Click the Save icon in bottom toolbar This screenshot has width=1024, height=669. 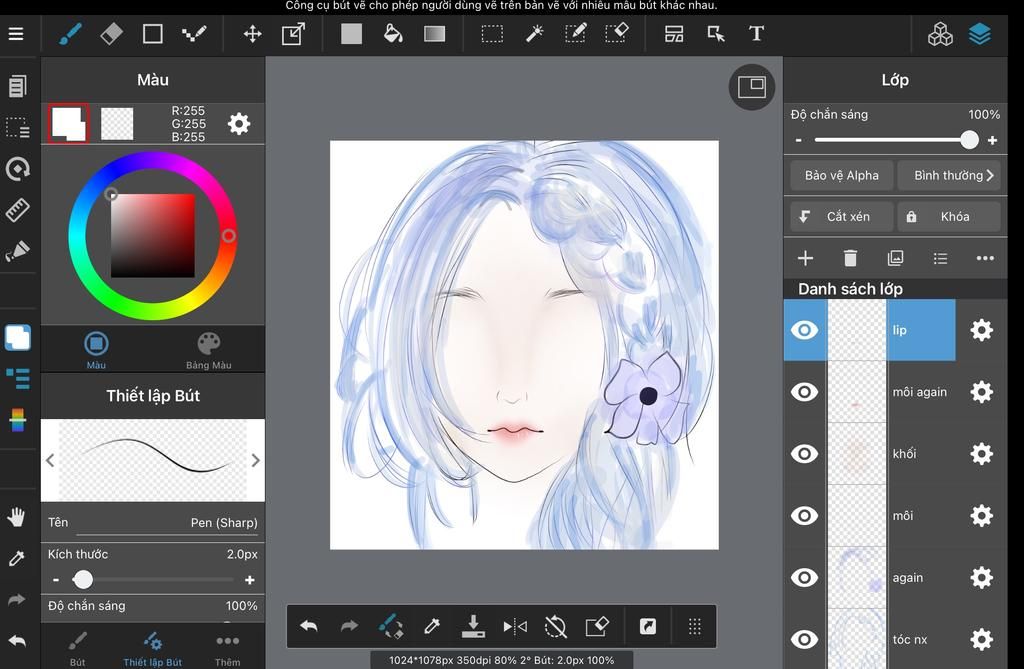pos(473,627)
